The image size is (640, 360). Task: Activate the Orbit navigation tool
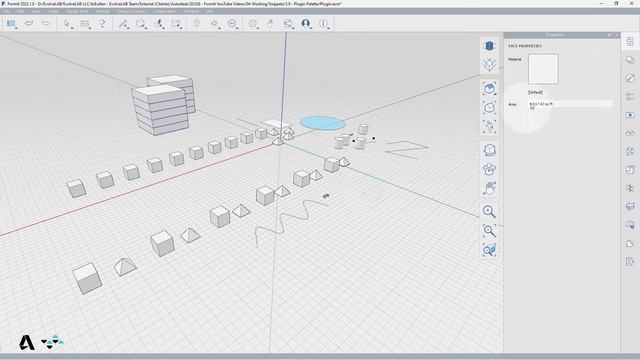coord(489,150)
